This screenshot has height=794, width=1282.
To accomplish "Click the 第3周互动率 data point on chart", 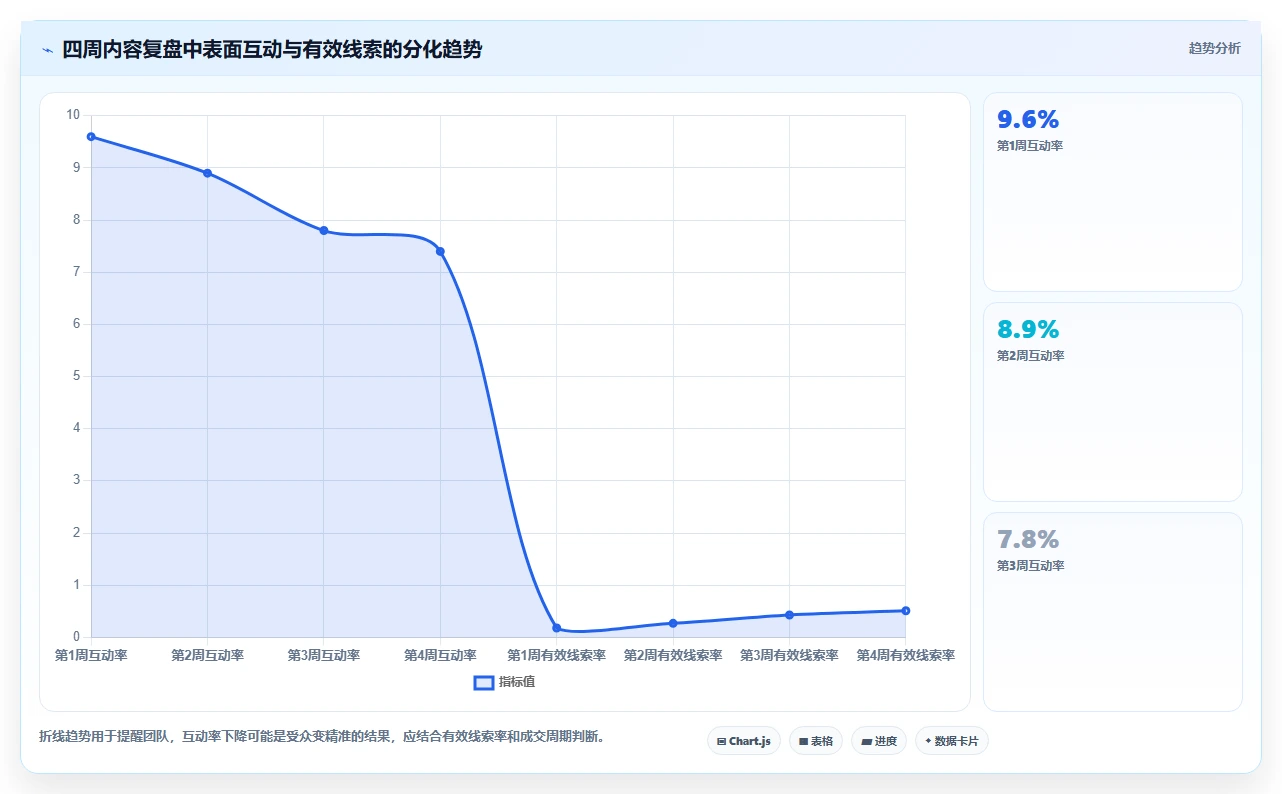I will (x=324, y=230).
